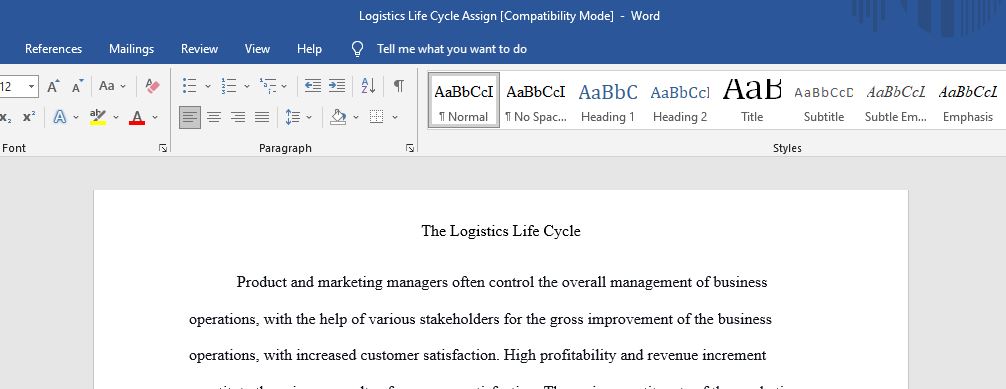Screen dimensions: 1006x389
Task: Open the Multilevel List dropdown arrow
Action: [x=284, y=86]
